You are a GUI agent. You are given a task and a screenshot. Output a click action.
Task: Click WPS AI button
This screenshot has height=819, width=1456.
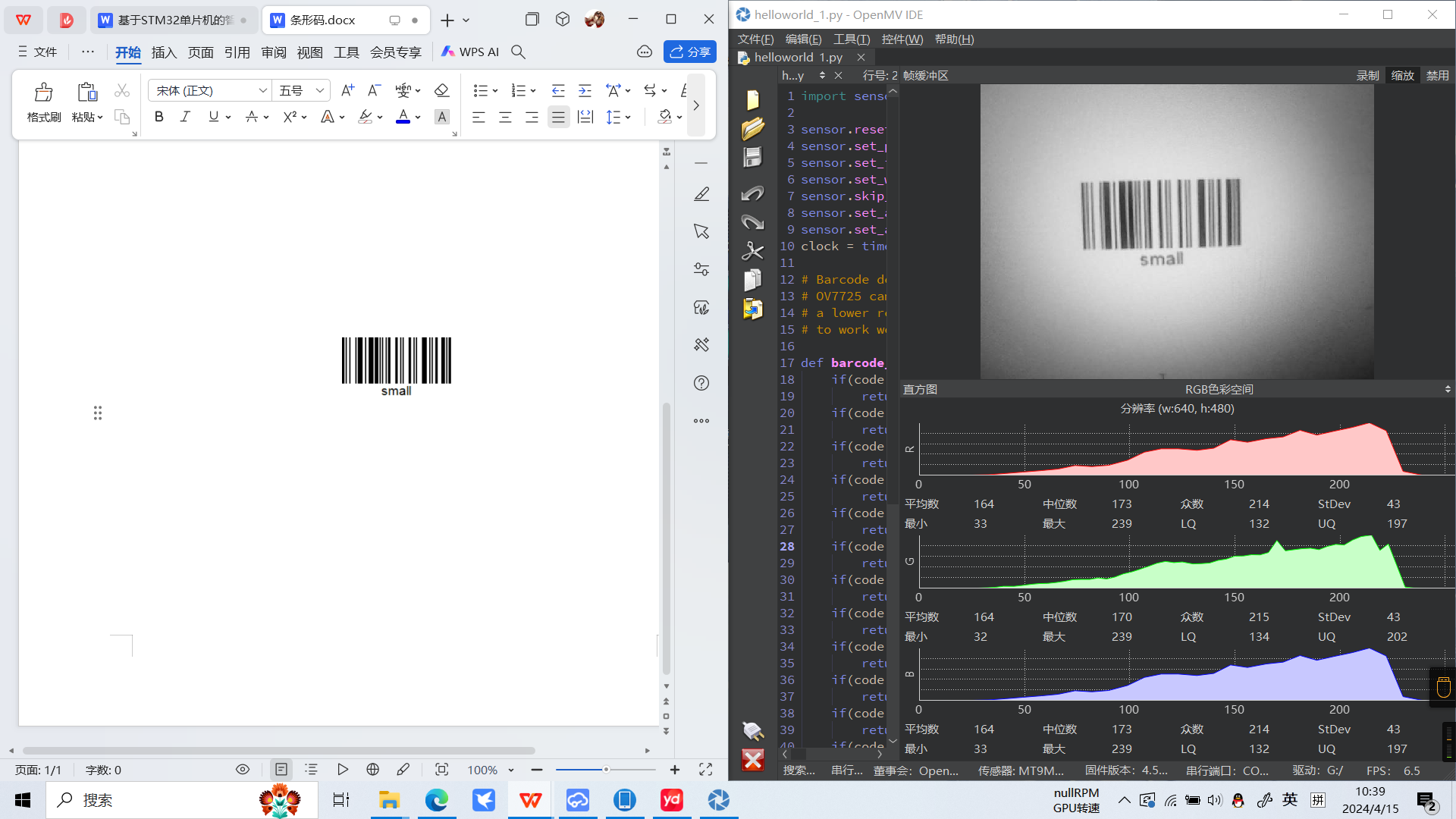(470, 52)
